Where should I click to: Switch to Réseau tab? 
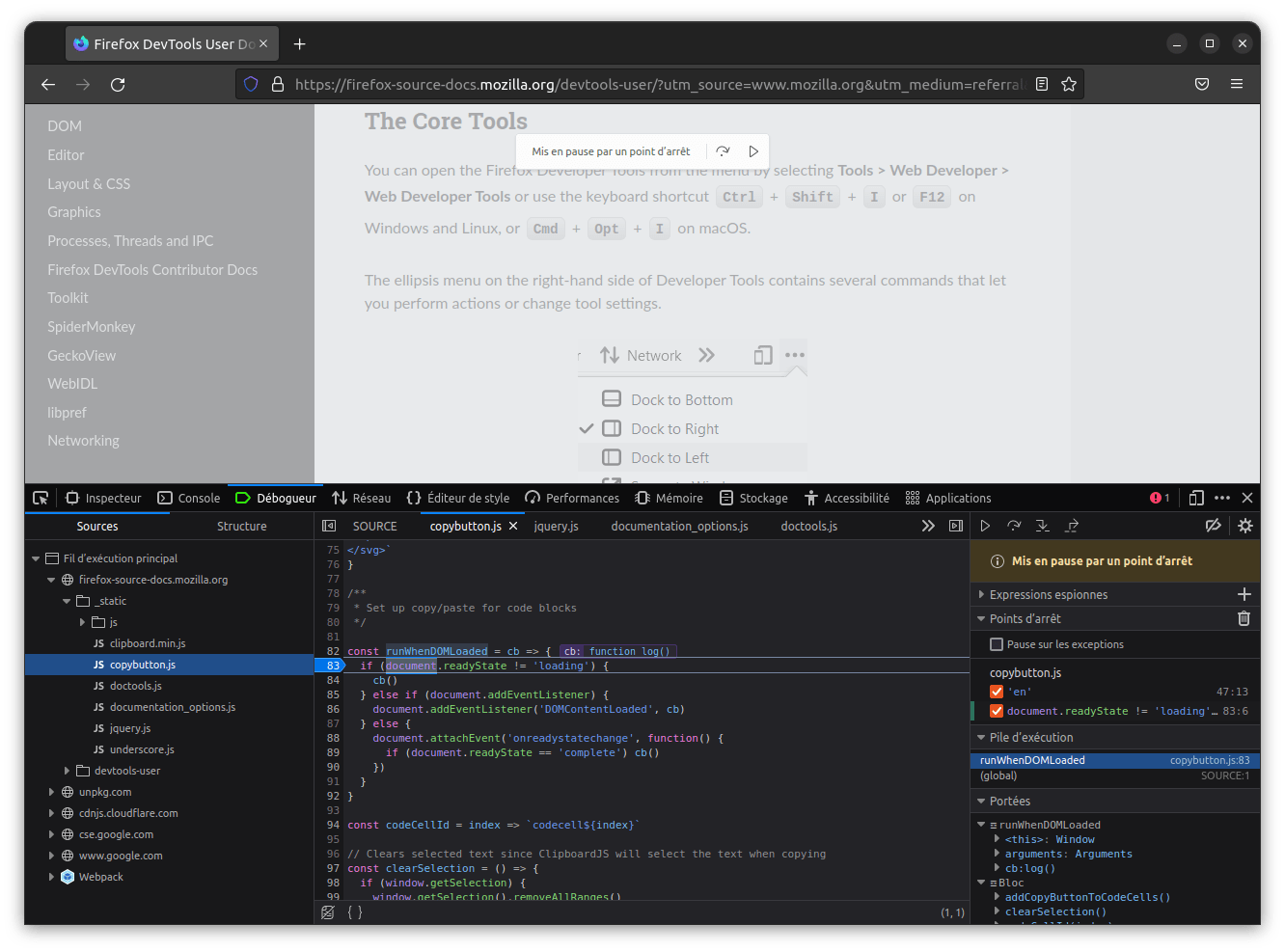coord(362,498)
